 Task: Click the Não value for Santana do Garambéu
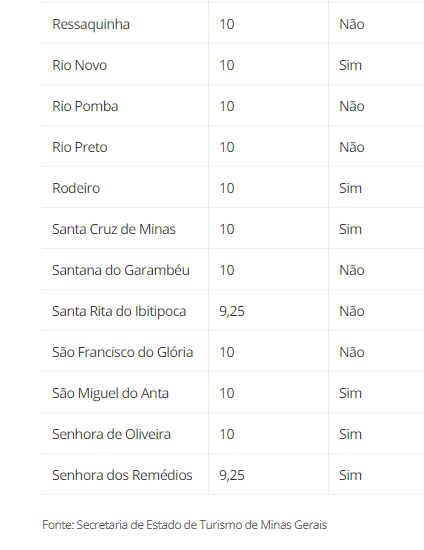coord(351,270)
